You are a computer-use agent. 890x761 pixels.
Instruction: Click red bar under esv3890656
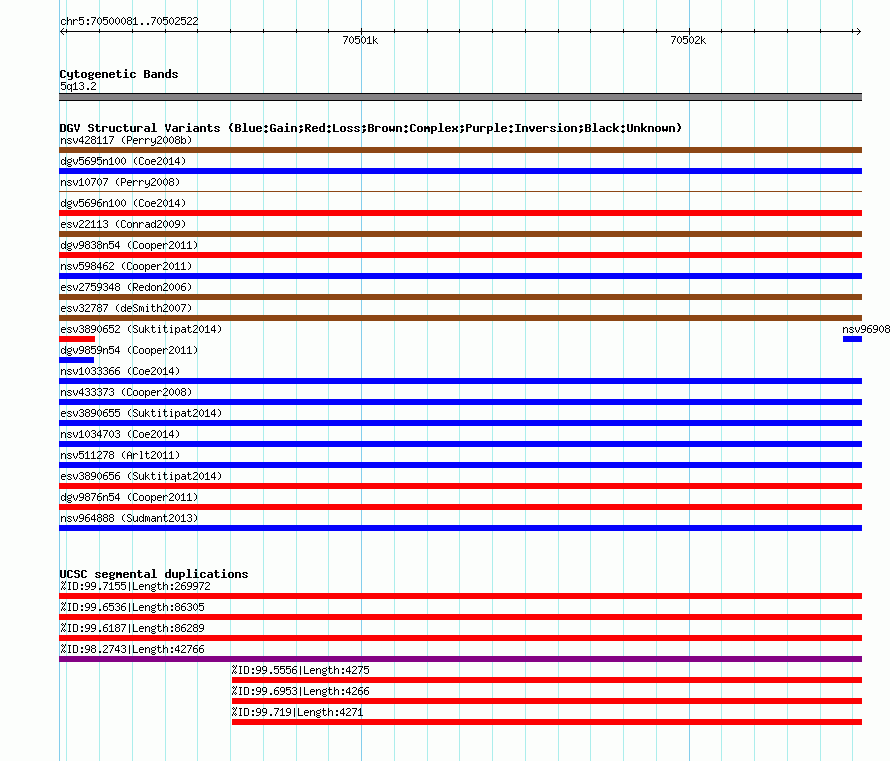[x=460, y=486]
